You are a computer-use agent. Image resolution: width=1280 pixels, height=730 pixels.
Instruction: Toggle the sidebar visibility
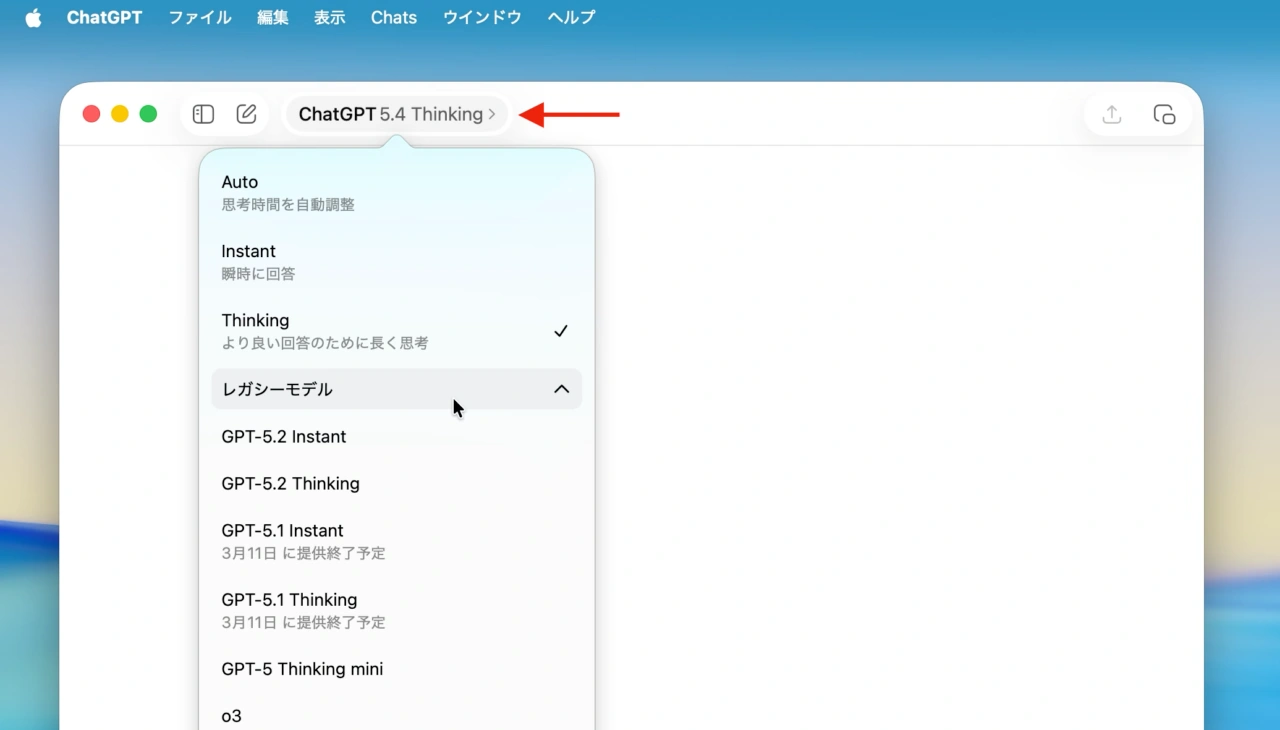tap(202, 114)
